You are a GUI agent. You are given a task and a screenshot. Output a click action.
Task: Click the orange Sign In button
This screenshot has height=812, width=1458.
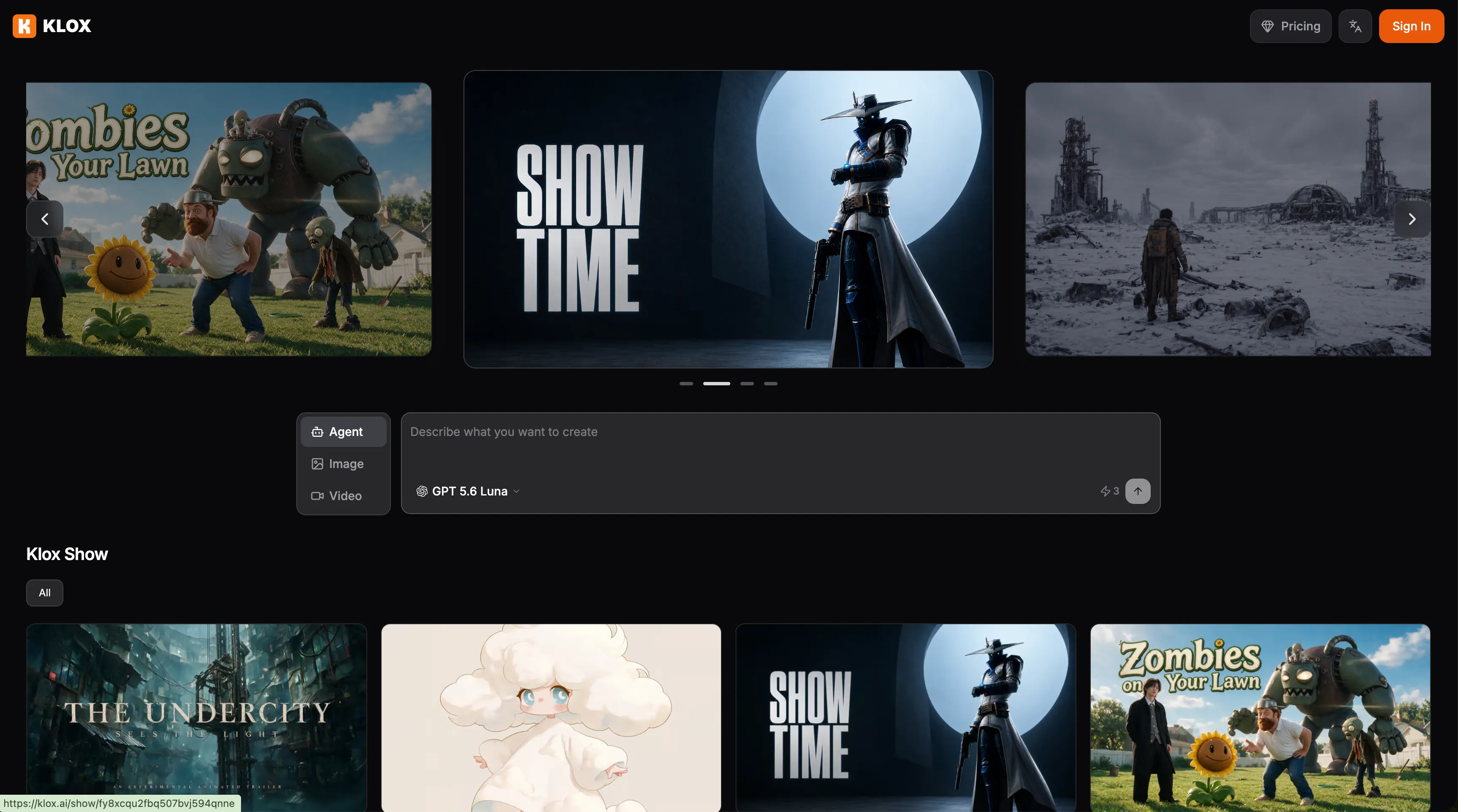point(1411,26)
